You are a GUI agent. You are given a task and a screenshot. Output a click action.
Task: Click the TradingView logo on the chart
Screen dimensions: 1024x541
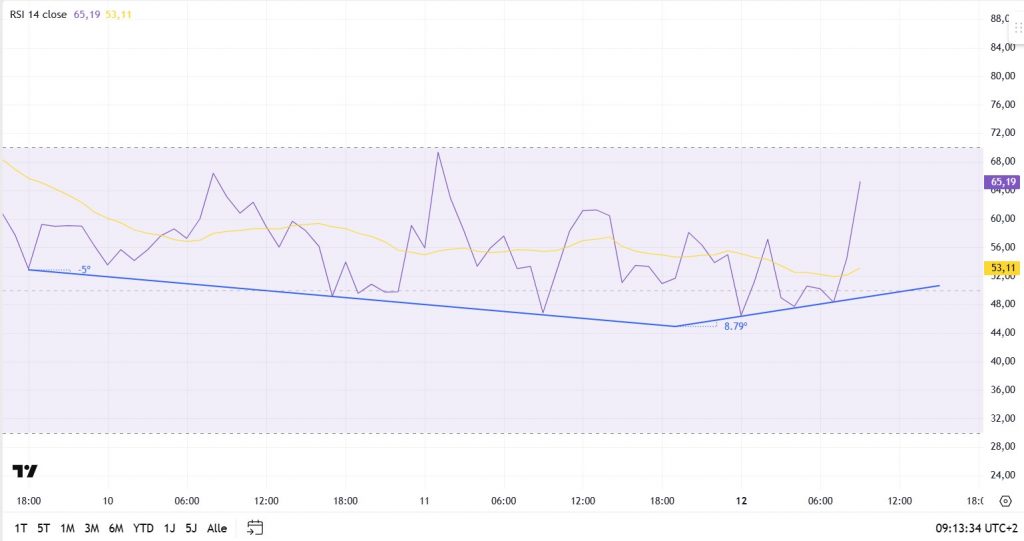[25, 471]
